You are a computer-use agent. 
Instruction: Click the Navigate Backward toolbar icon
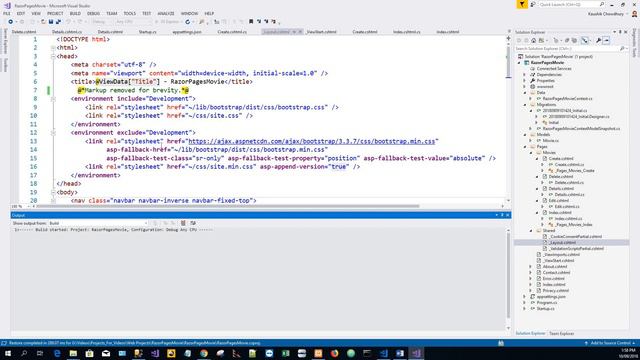click(10, 22)
